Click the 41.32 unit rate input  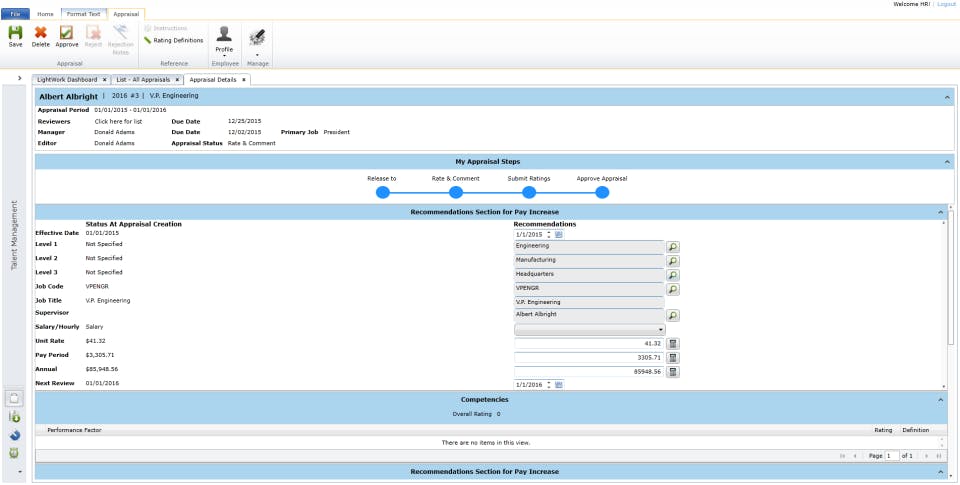(589, 344)
